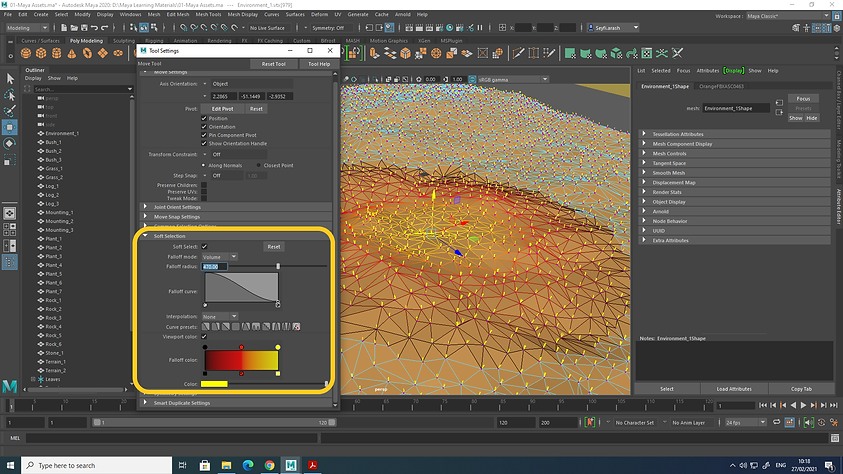843x474 pixels.
Task: Activate the Select tool in the toolbox
Action: pyautogui.click(x=10, y=79)
